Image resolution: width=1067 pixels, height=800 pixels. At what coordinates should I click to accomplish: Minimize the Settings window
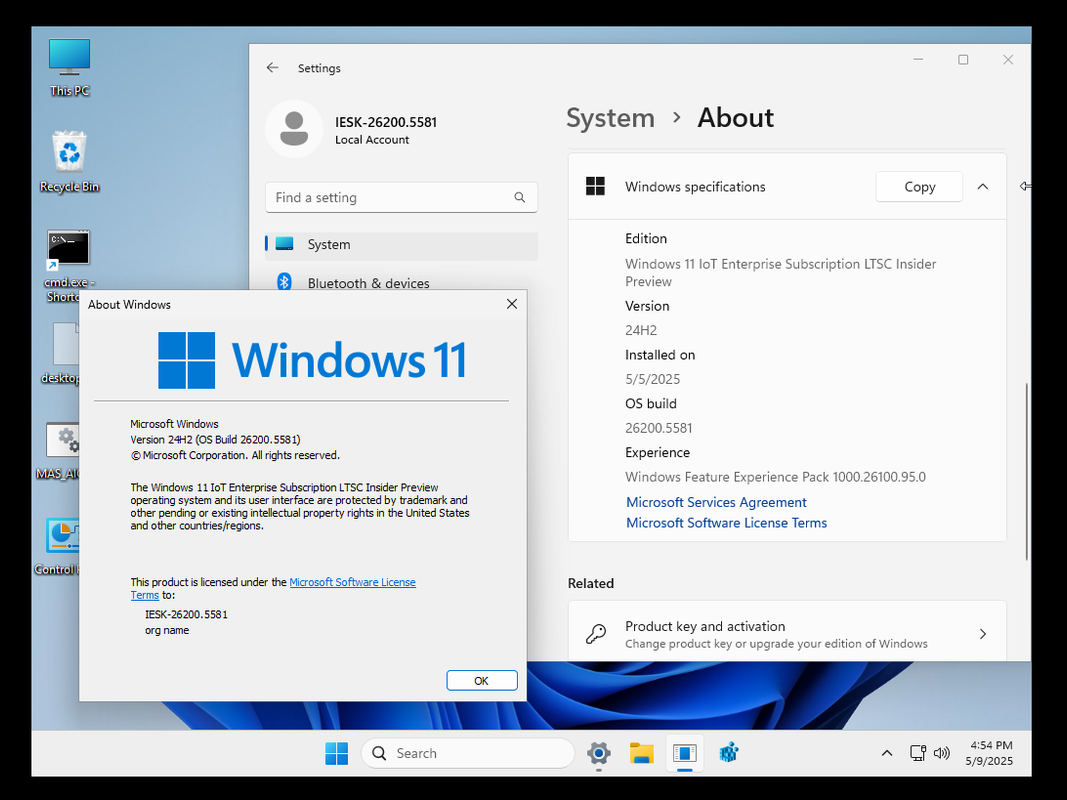click(918, 60)
